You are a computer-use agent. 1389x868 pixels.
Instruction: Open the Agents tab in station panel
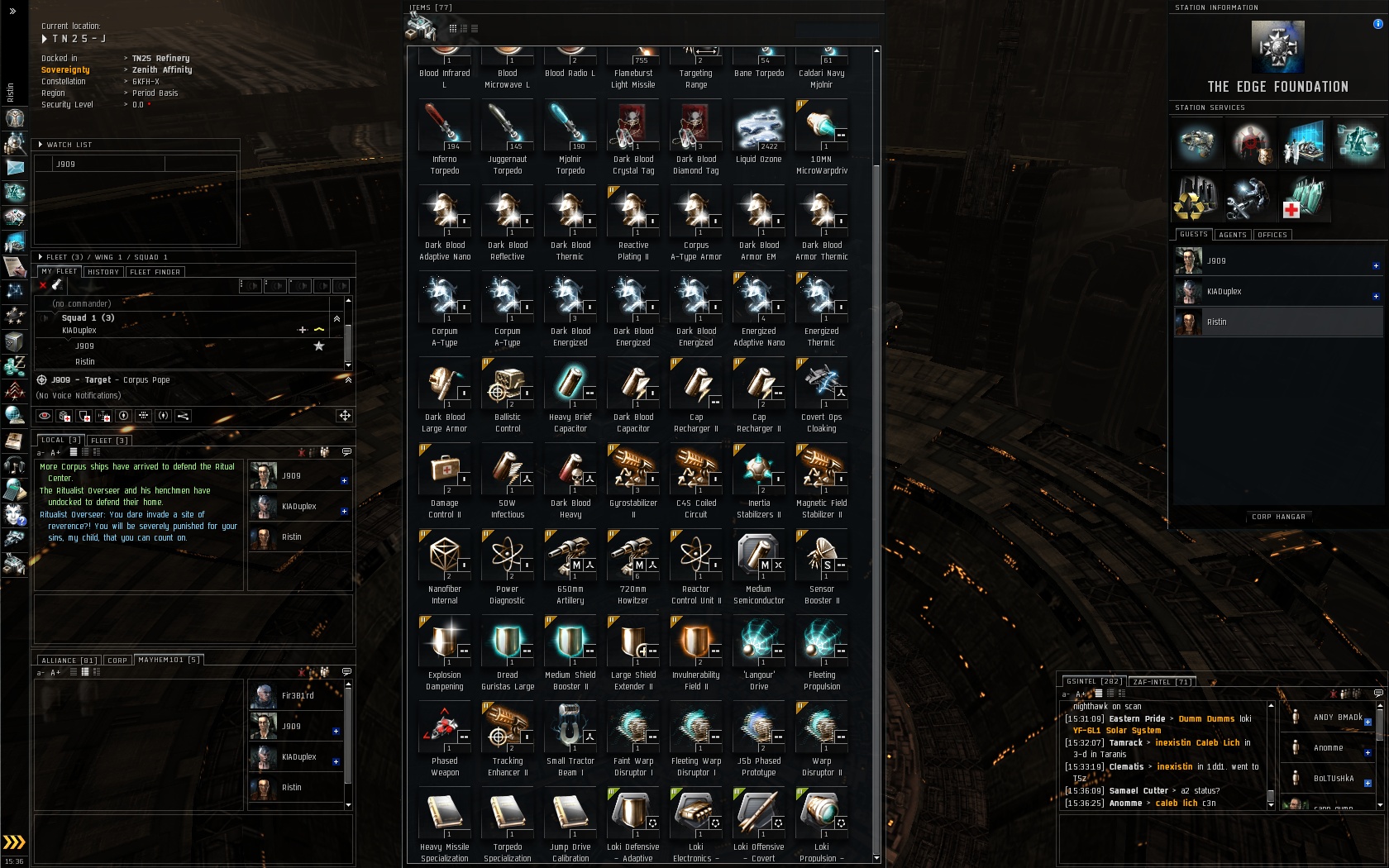(x=1233, y=235)
